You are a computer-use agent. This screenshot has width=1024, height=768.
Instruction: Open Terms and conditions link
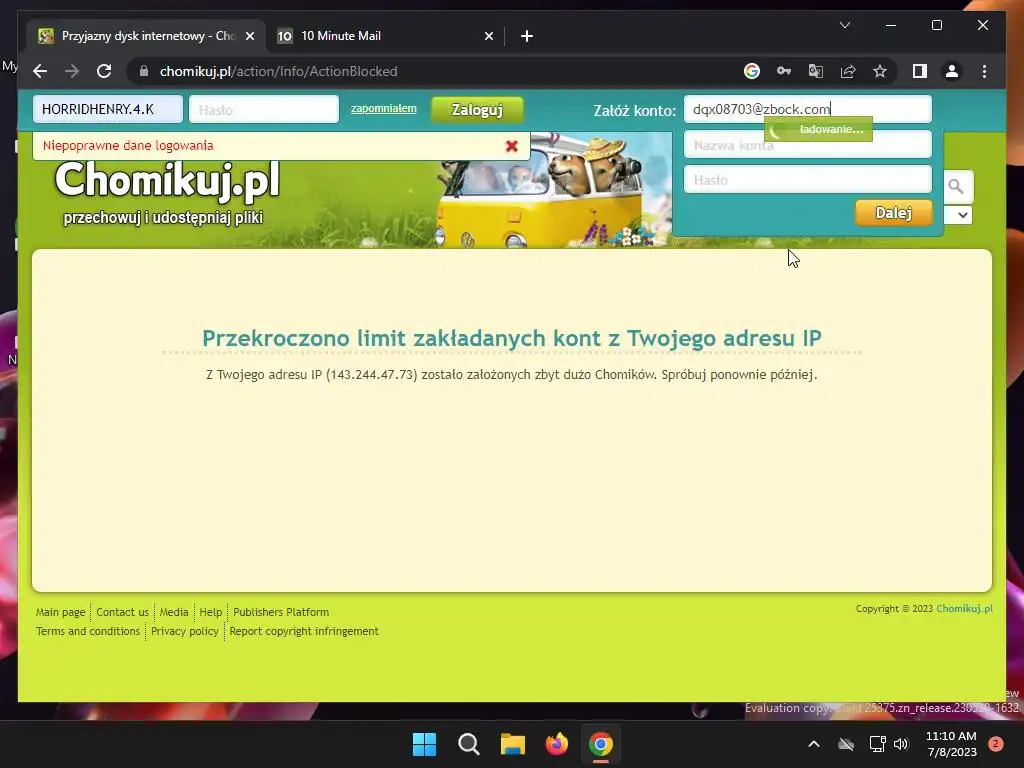88,631
